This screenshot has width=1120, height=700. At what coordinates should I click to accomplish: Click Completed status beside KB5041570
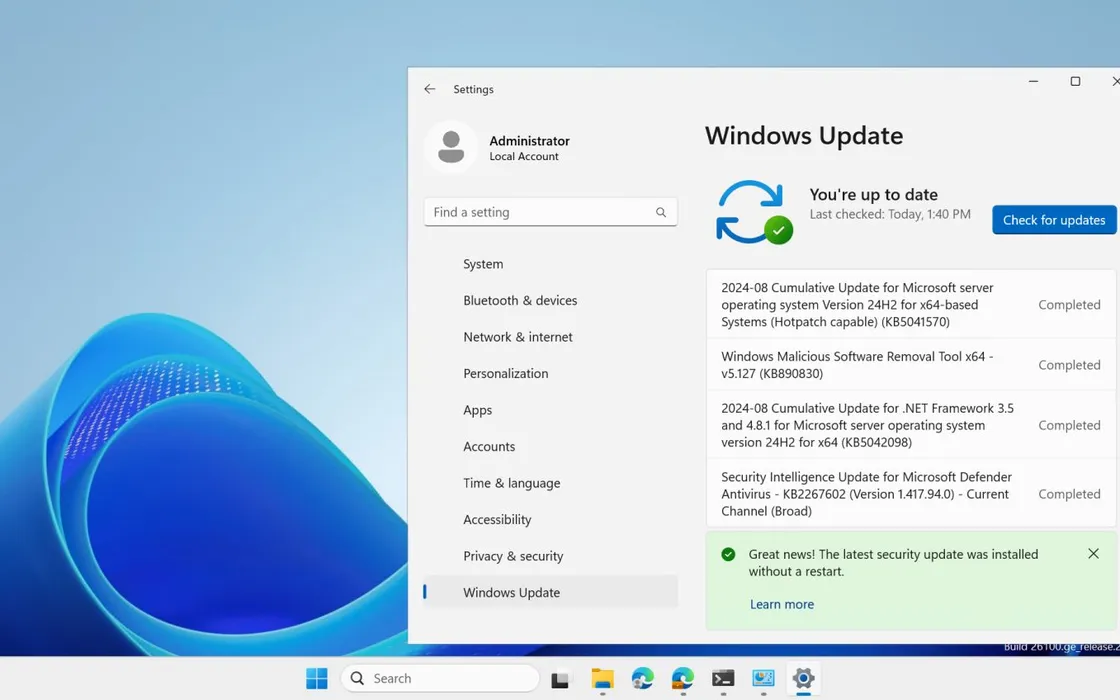point(1069,304)
